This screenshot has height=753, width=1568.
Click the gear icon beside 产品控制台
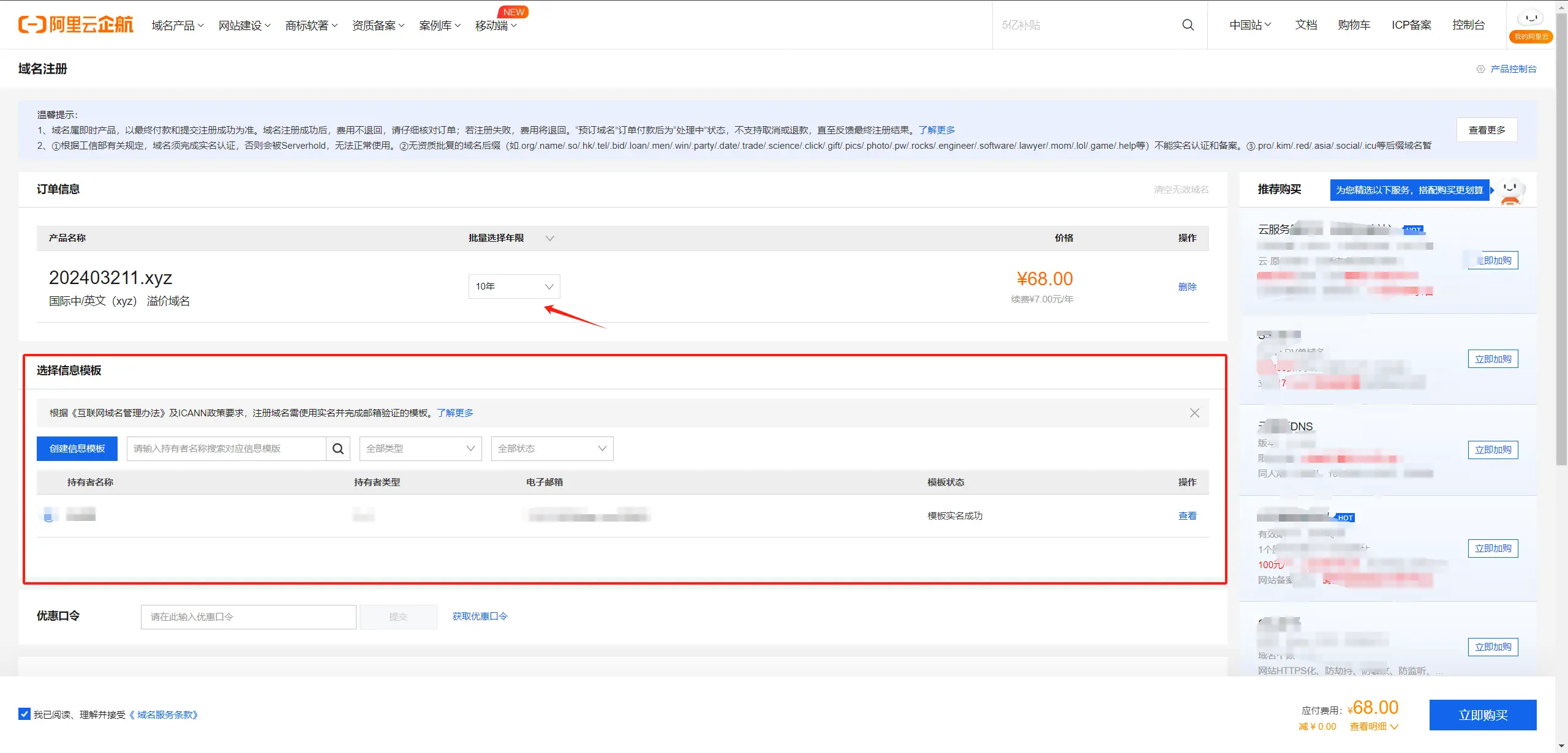coord(1482,69)
